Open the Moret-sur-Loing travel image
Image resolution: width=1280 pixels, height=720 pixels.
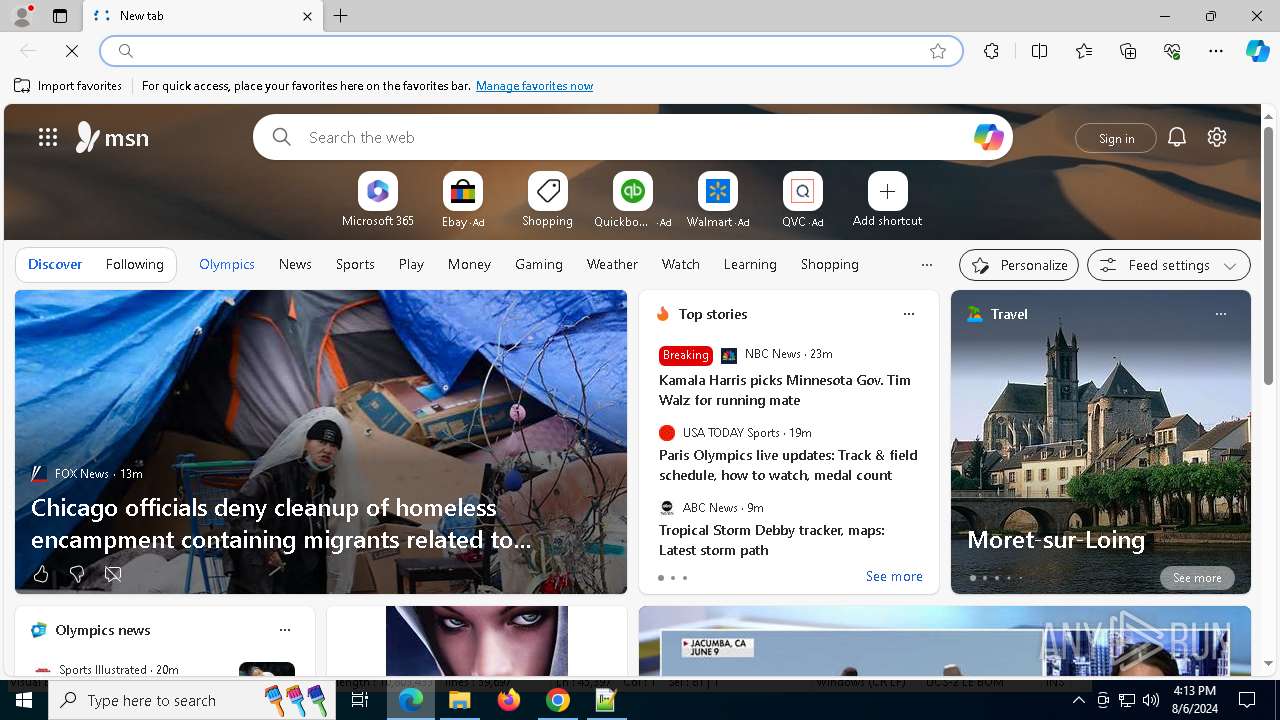pos(1100,442)
